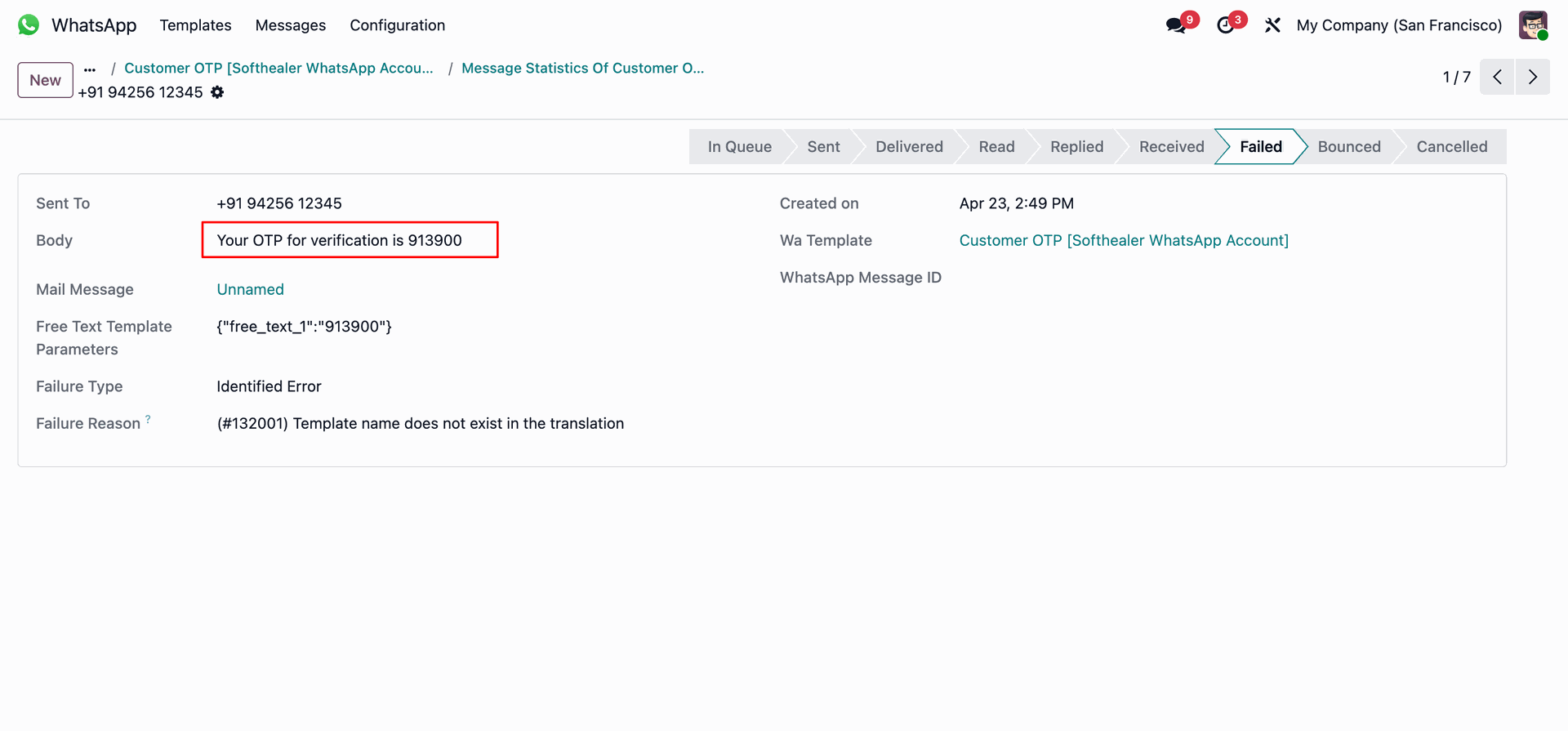Go to previous record arrow

(1497, 77)
